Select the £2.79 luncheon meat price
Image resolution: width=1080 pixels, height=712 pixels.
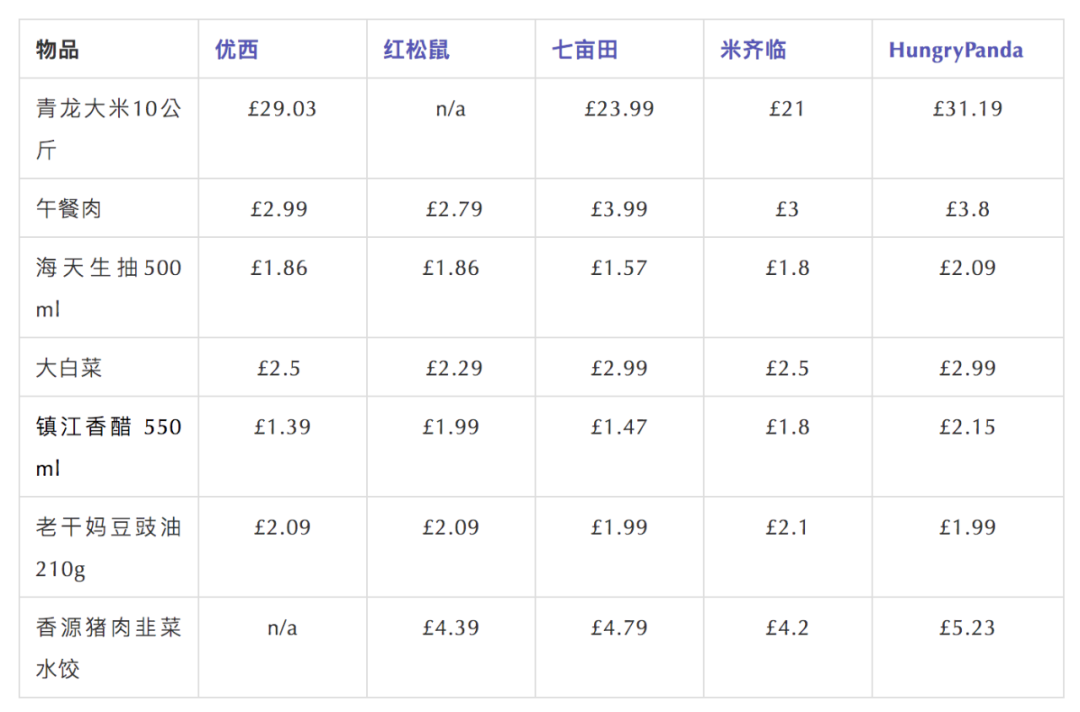(x=454, y=209)
